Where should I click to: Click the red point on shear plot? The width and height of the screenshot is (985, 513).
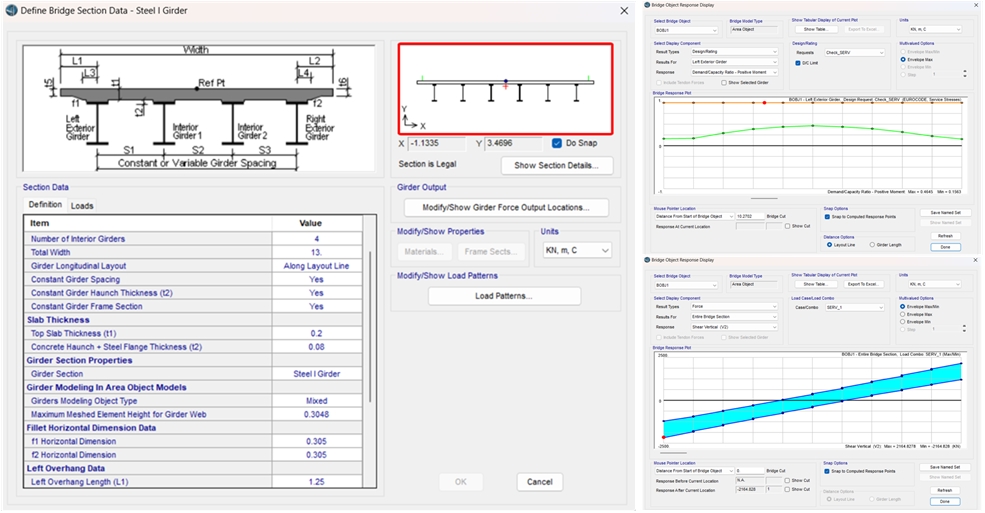tap(663, 437)
